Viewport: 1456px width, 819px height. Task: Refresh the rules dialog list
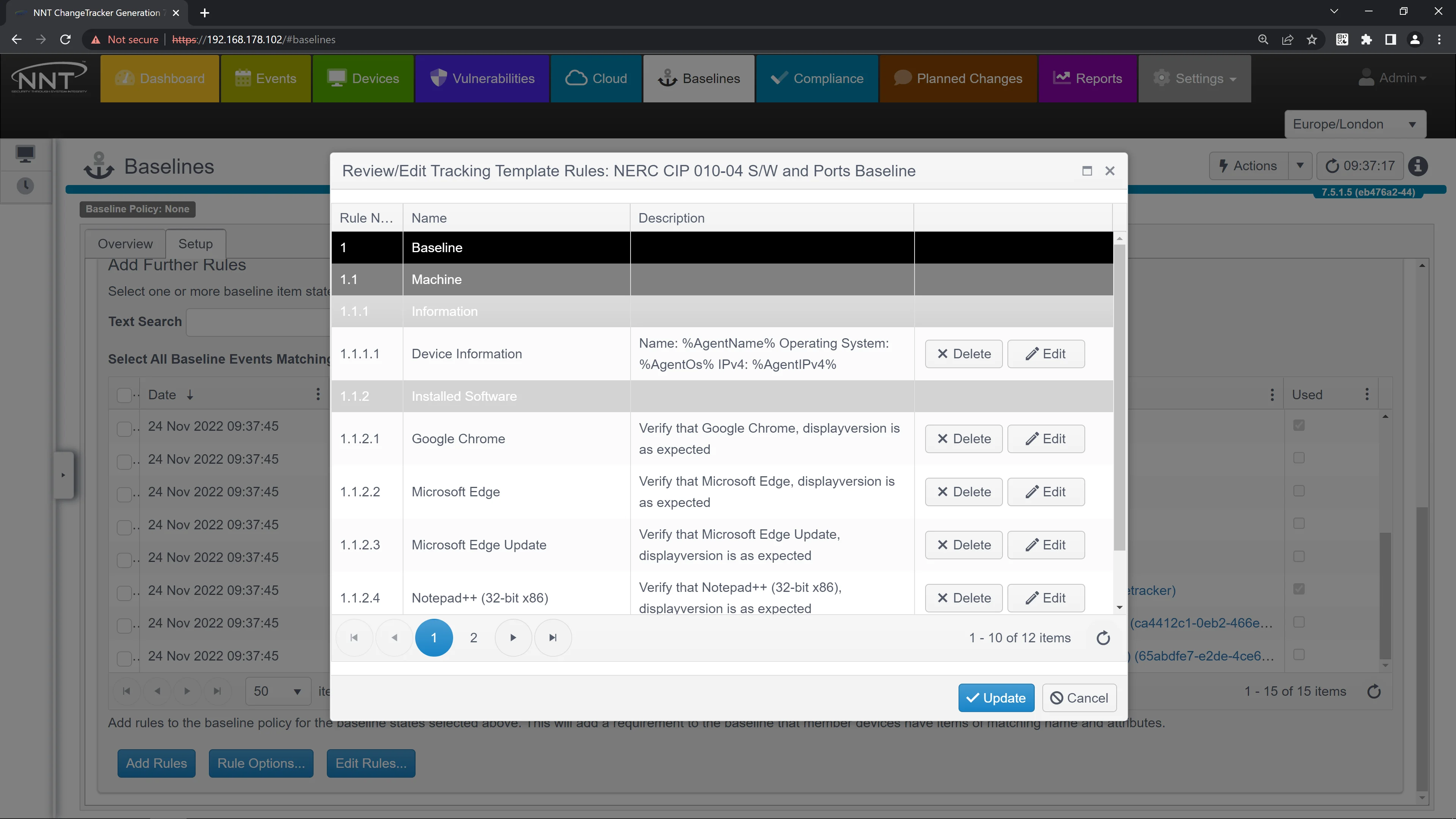[x=1103, y=637]
